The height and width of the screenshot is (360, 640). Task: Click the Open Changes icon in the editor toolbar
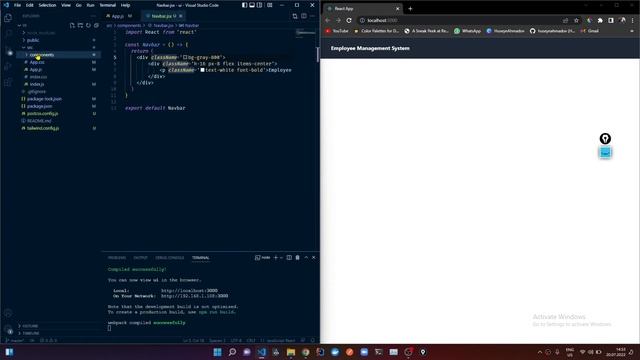[x=295, y=16]
